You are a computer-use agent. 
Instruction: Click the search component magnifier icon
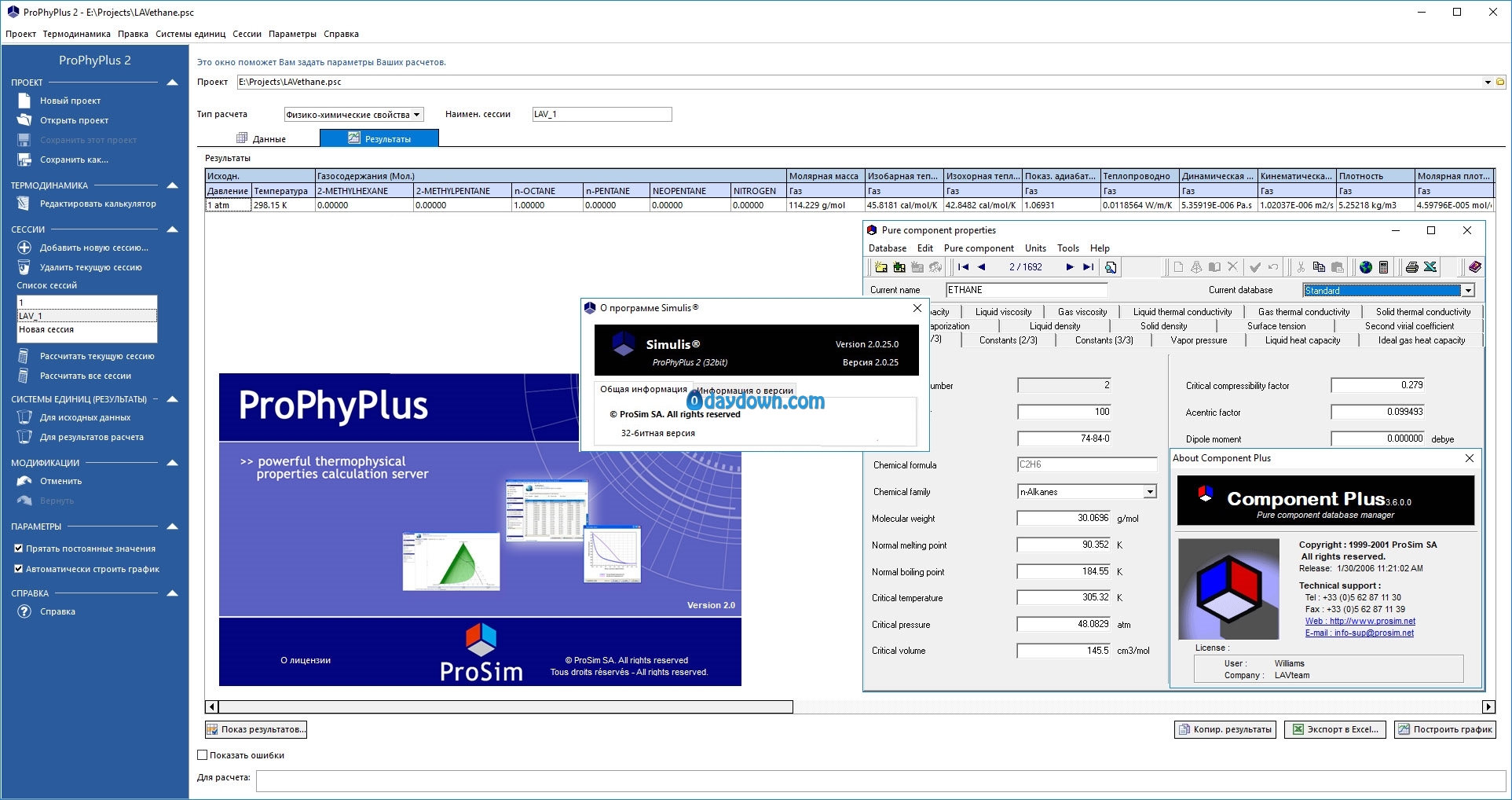coord(1110,267)
